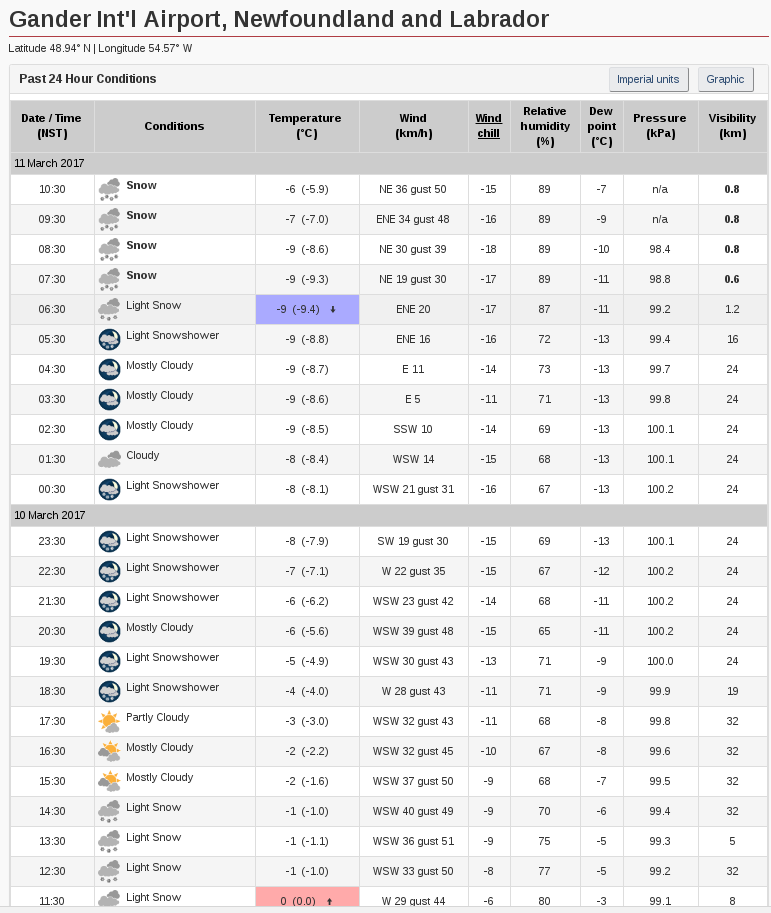Click the Mostly Cloudy night icon at 02:30
Image resolution: width=771 pixels, height=913 pixels.
[109, 430]
